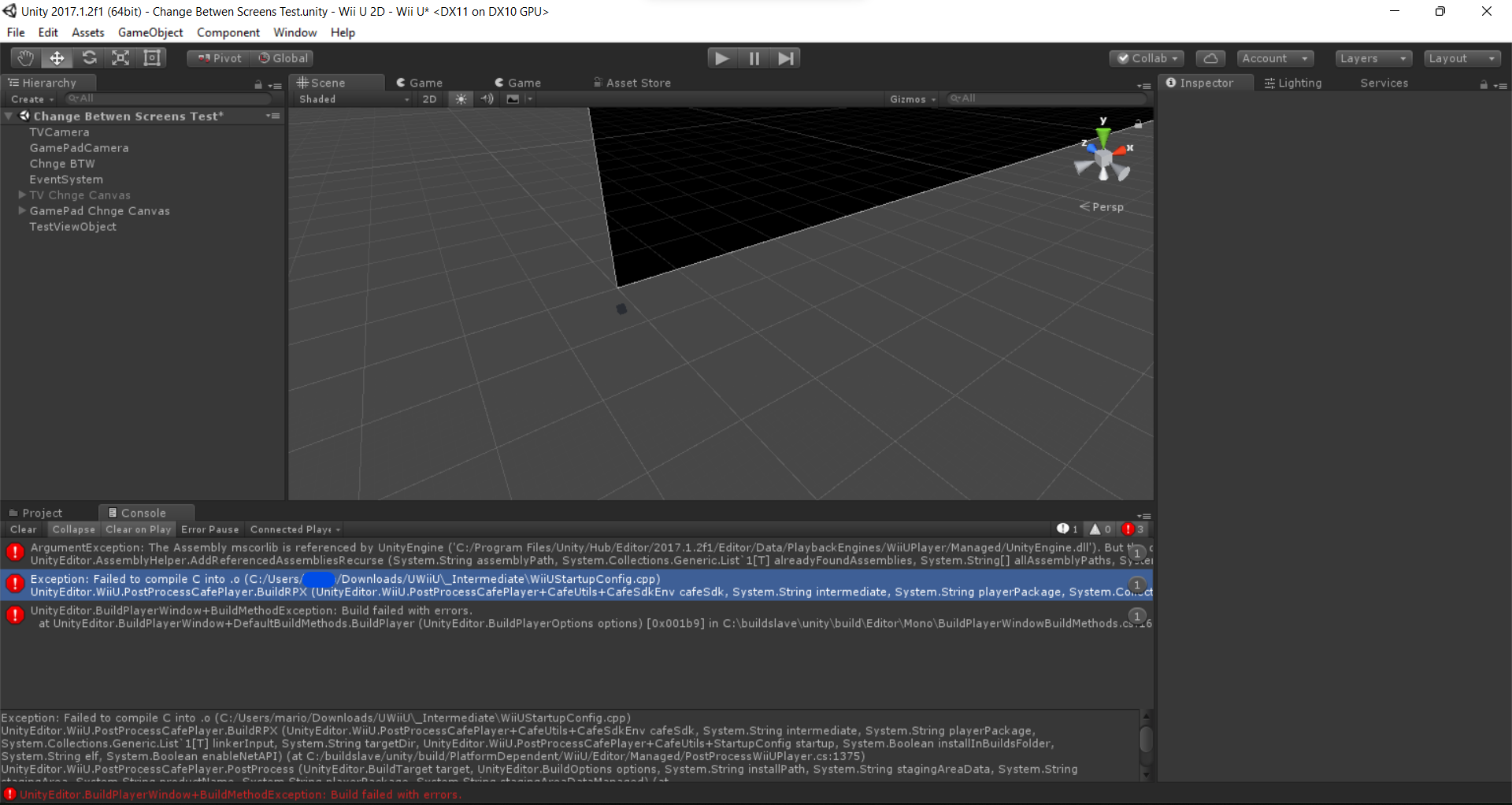
Task: Select the Move tool
Action: (x=57, y=58)
